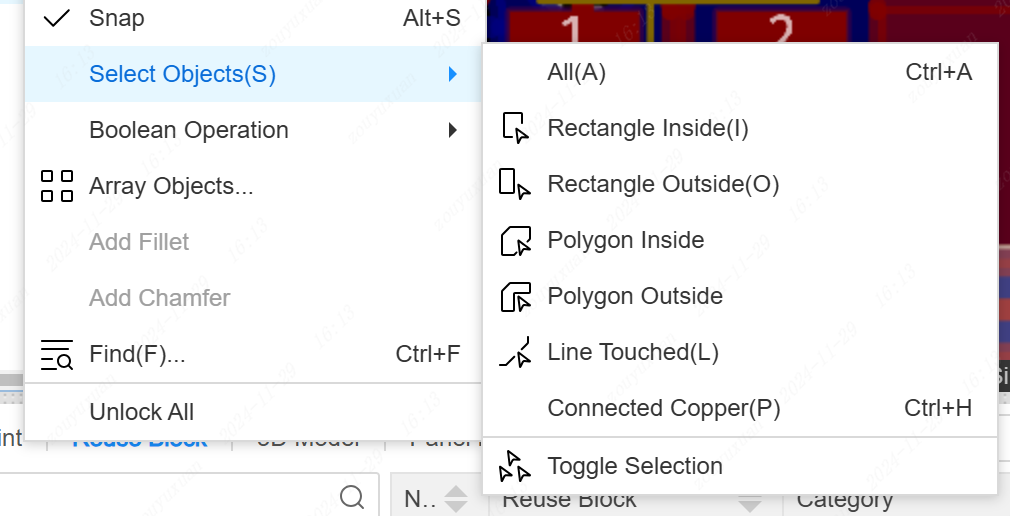Activate the Line Touched icon
The height and width of the screenshot is (516, 1010).
514,352
